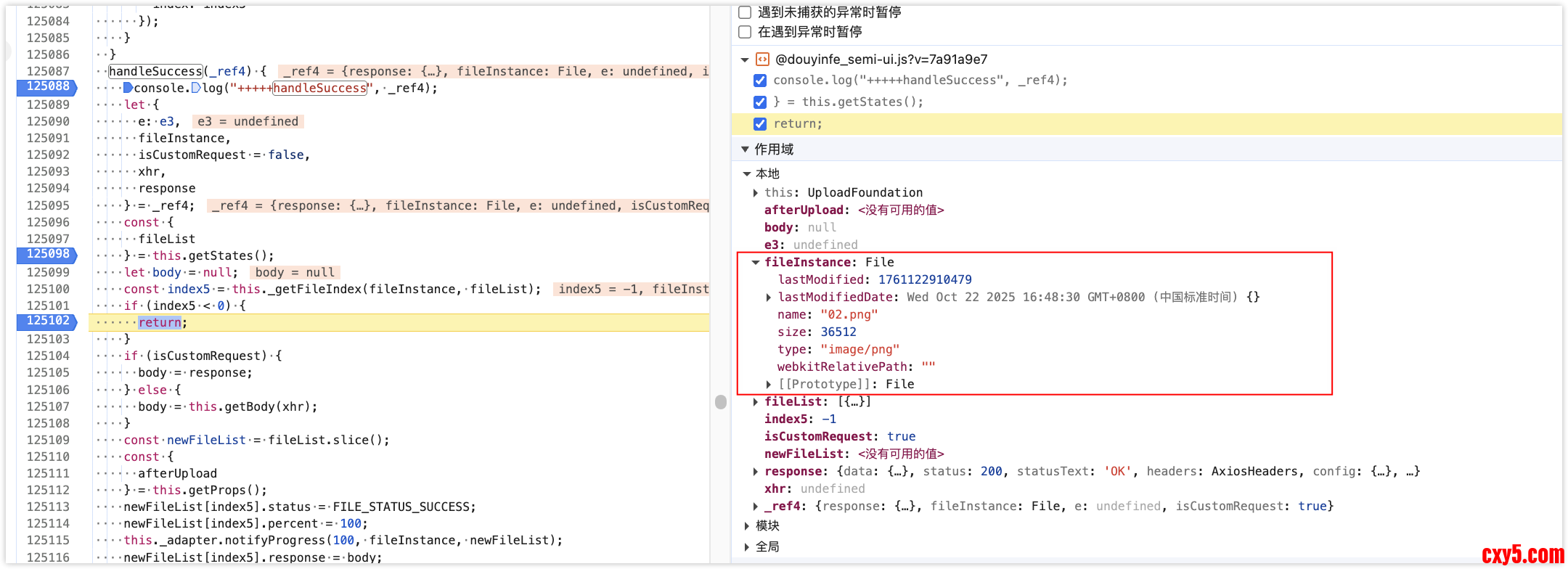Click line number 125116 in the gutter
1568x569 pixels.
click(48, 557)
